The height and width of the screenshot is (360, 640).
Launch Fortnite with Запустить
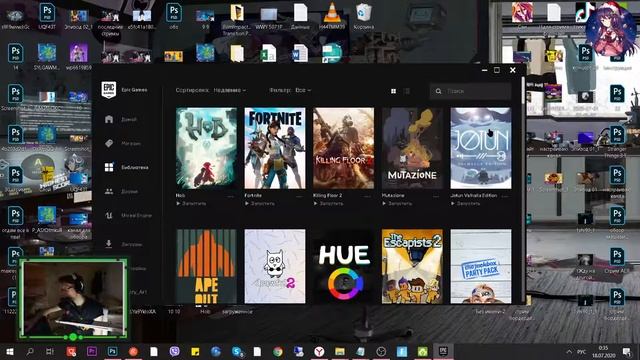[260, 203]
